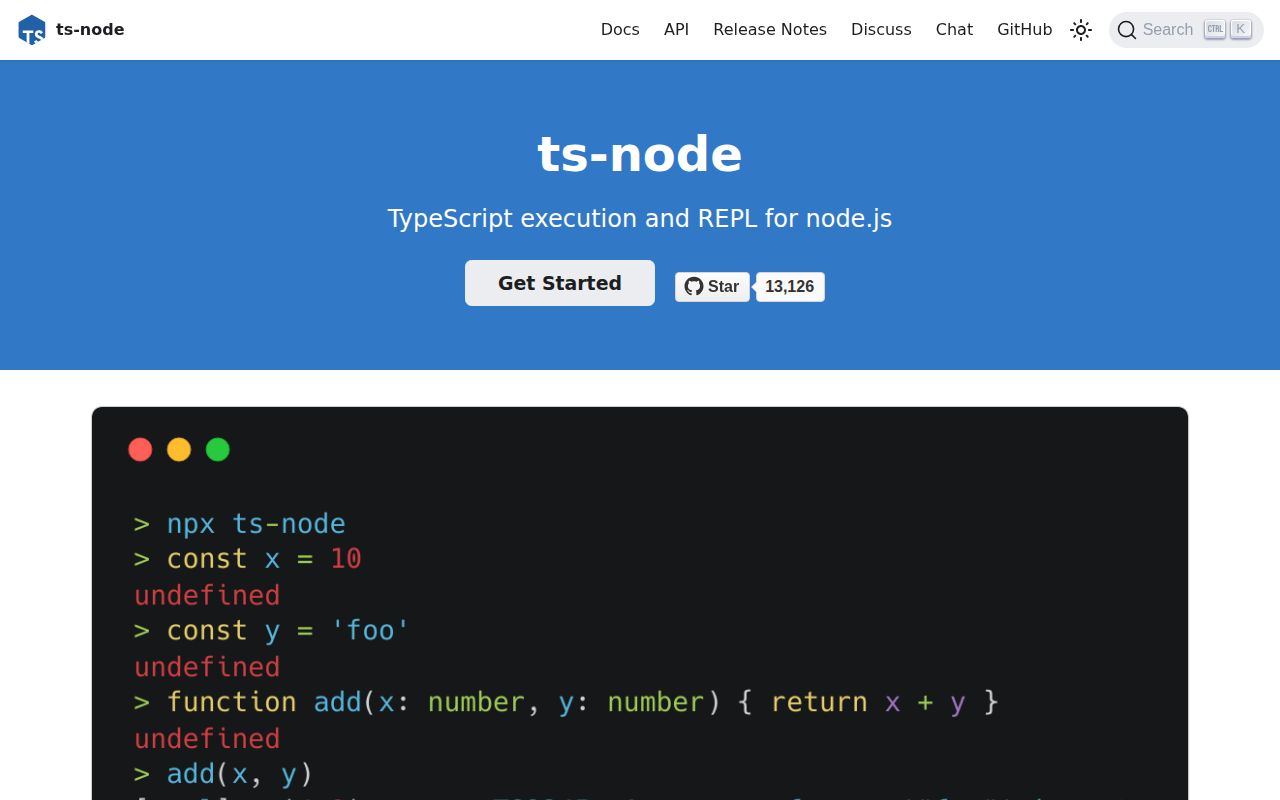Click the green dot in terminal window
1280x800 pixels.
[218, 450]
